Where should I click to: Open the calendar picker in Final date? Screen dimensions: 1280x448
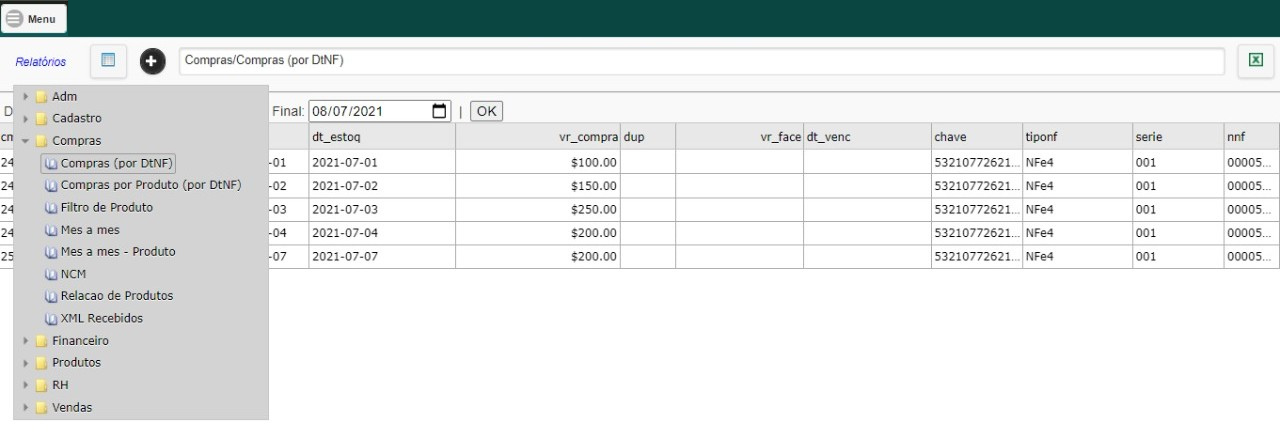[x=439, y=111]
